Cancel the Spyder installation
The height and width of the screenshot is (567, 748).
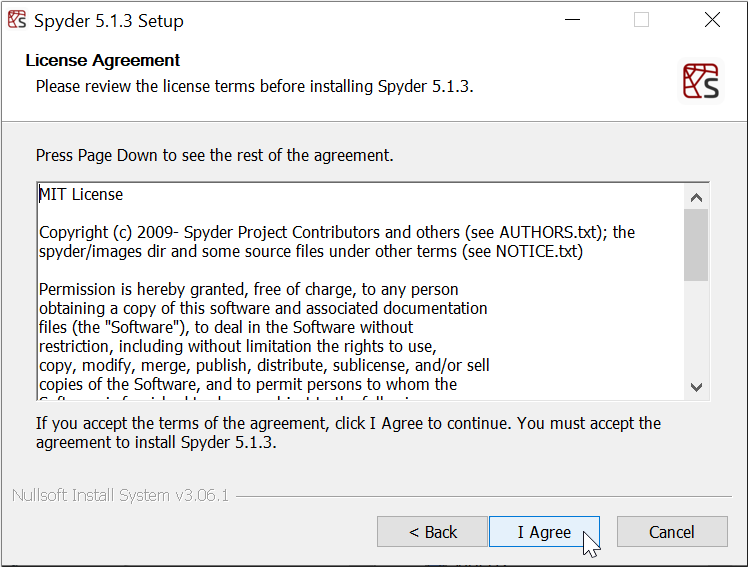point(671,532)
